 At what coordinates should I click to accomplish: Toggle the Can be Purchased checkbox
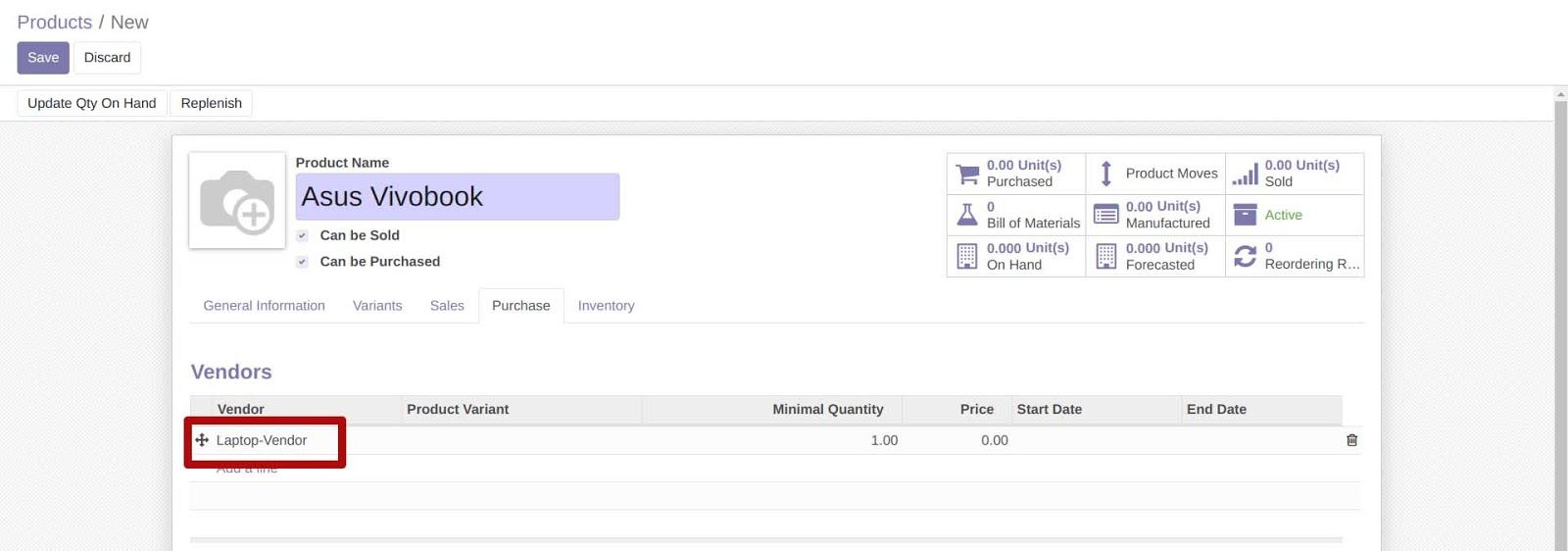coord(302,262)
